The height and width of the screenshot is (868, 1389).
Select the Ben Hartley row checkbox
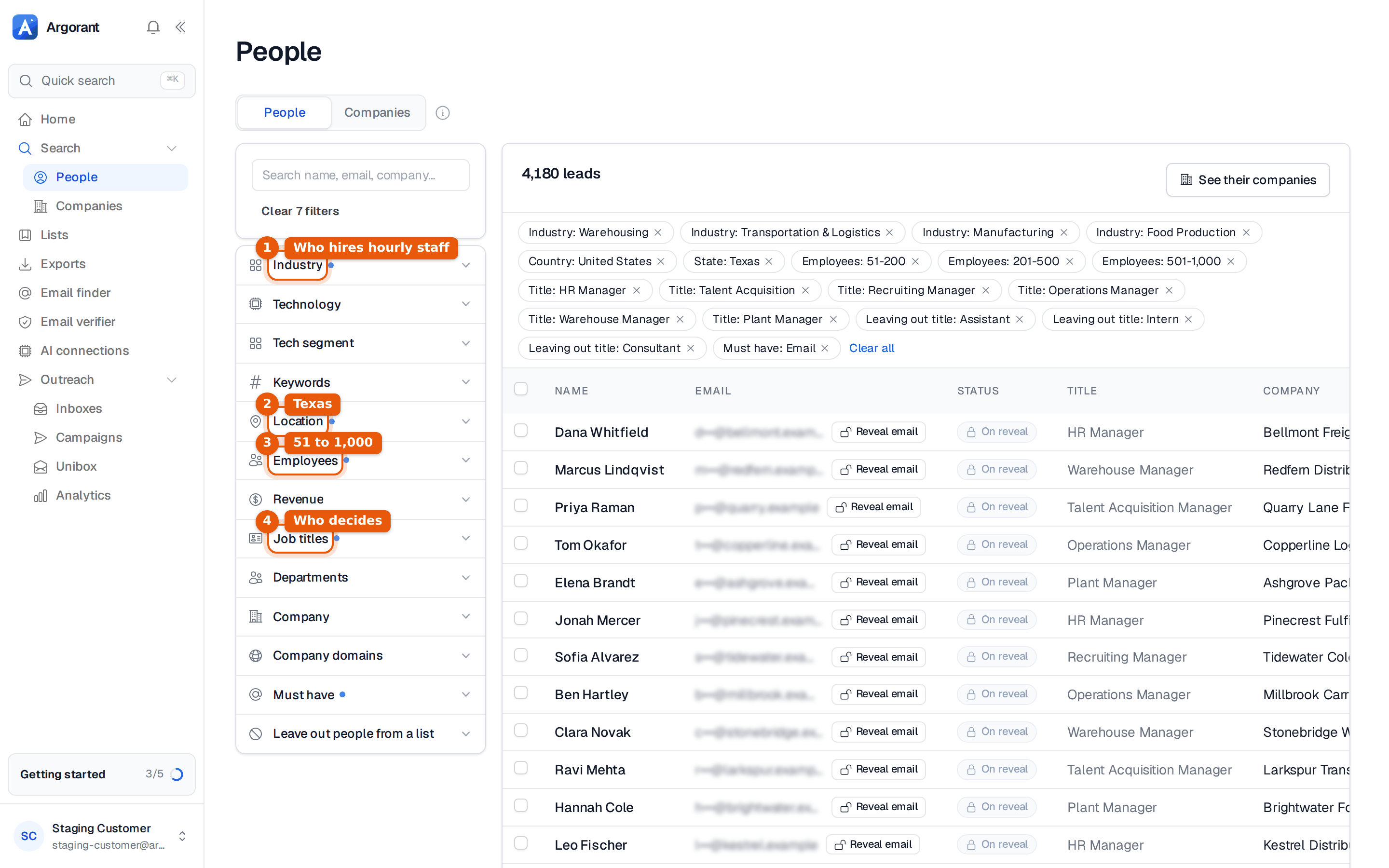tap(520, 693)
